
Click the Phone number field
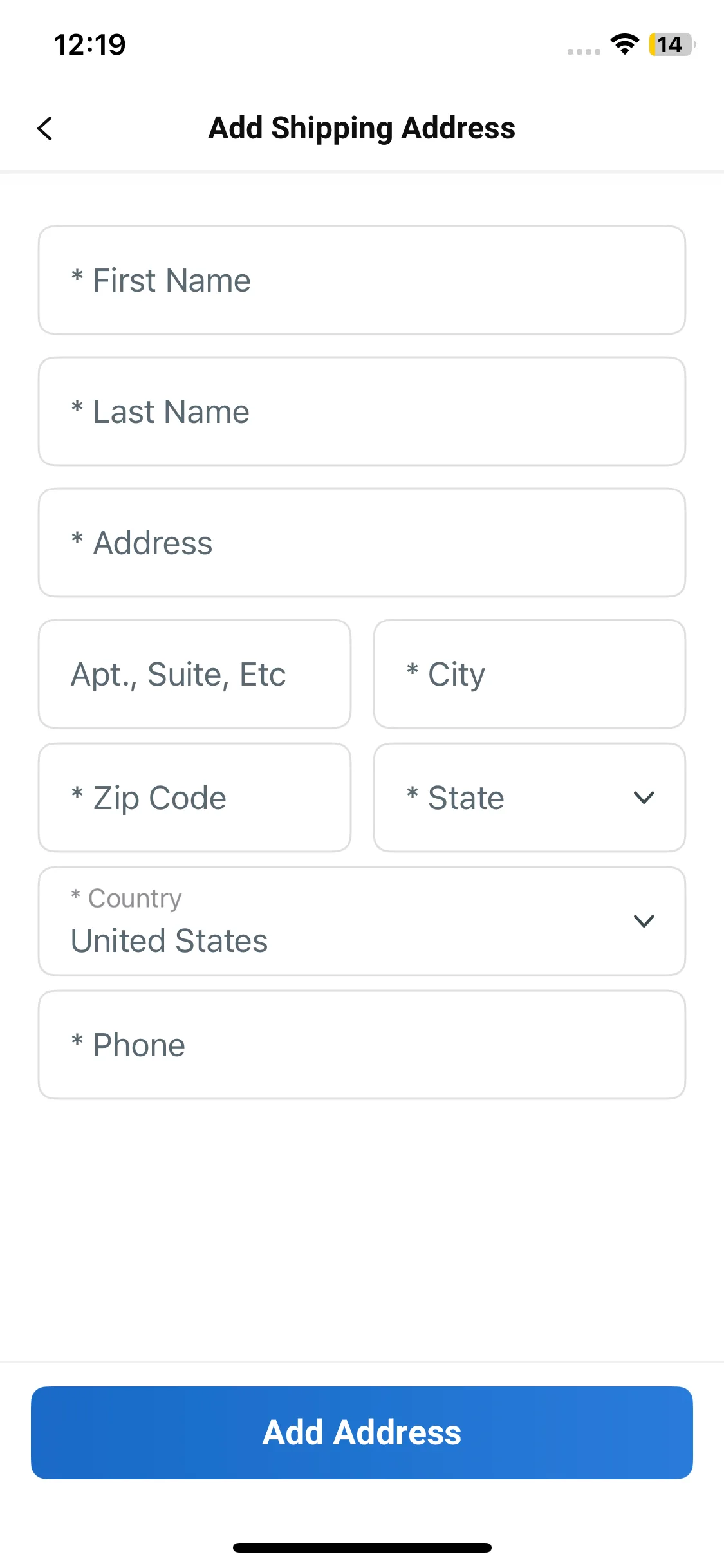362,1045
